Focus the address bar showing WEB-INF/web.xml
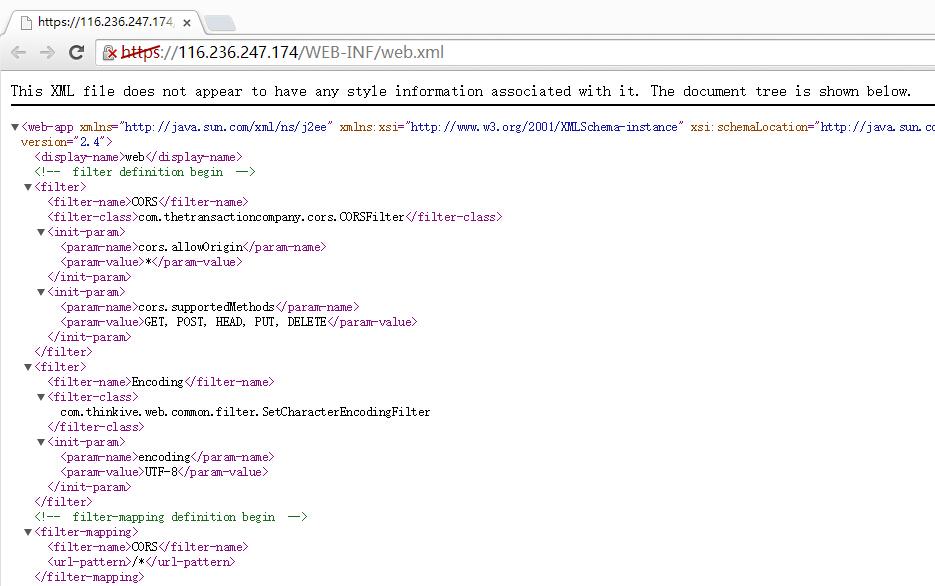935x586 pixels. point(515,52)
